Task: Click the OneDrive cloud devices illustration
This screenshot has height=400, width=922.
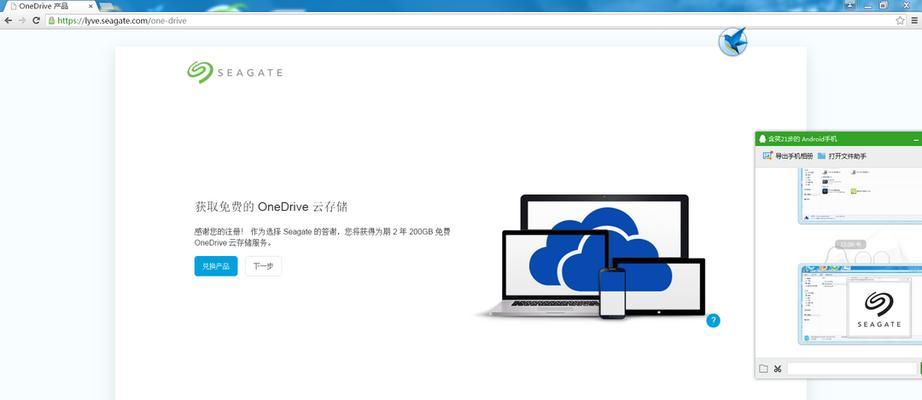Action: [x=590, y=256]
